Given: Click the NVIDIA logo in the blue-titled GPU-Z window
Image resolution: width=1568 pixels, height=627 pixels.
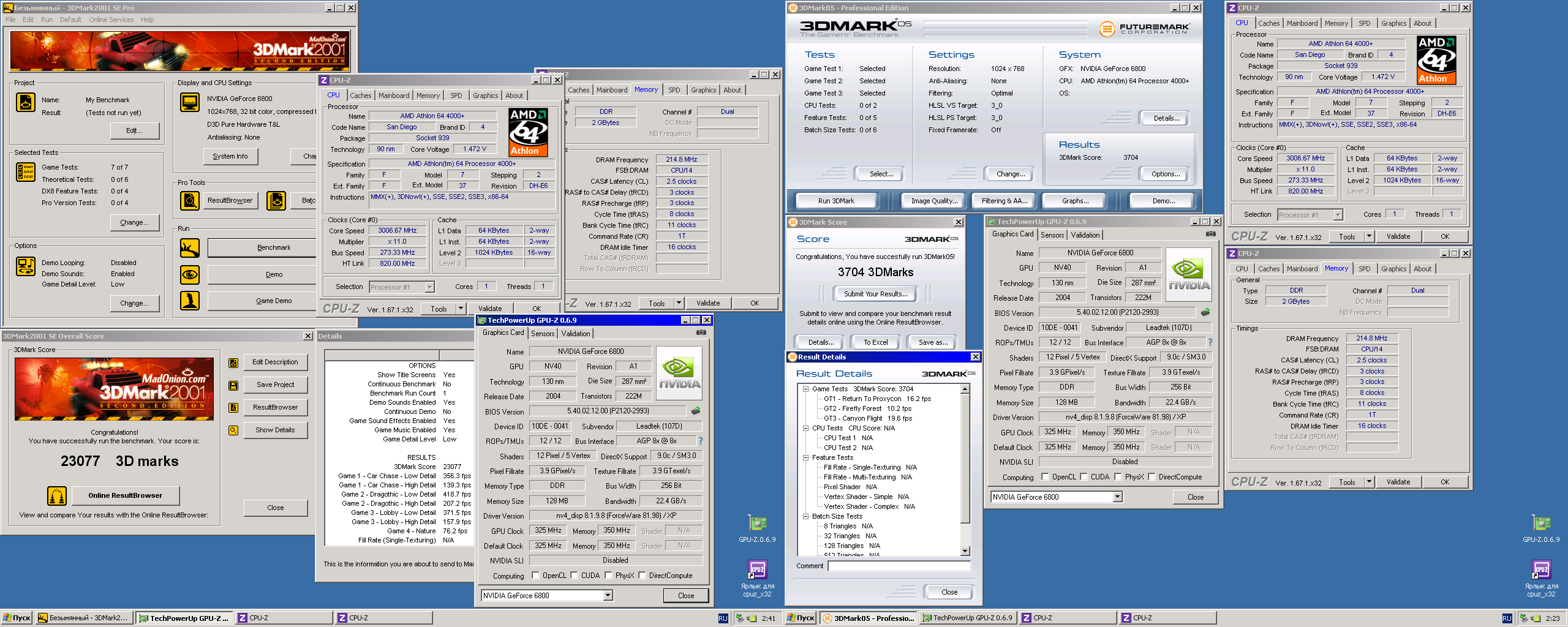Looking at the screenshot, I should point(679,374).
